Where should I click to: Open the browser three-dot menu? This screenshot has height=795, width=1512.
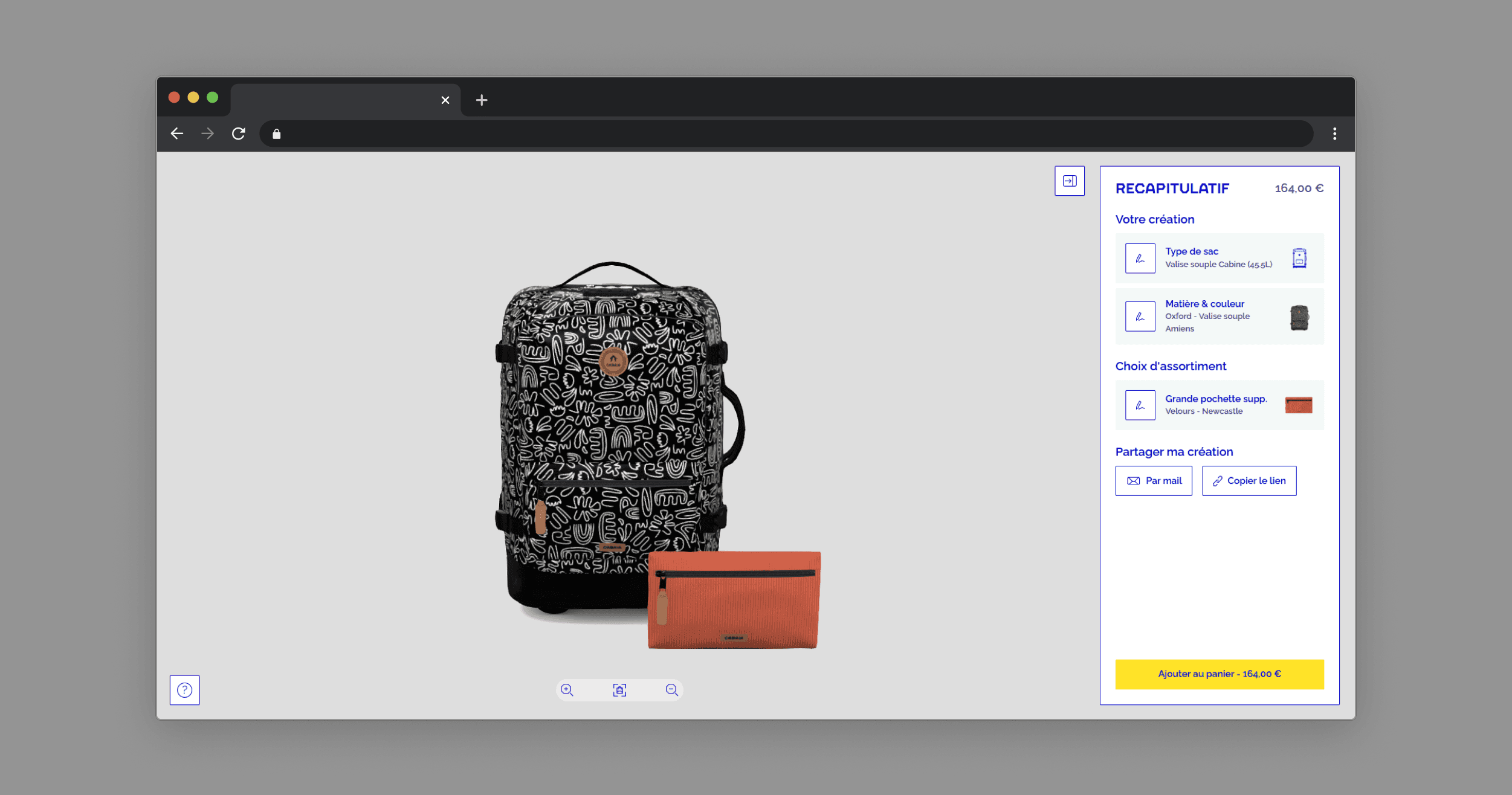click(1334, 134)
